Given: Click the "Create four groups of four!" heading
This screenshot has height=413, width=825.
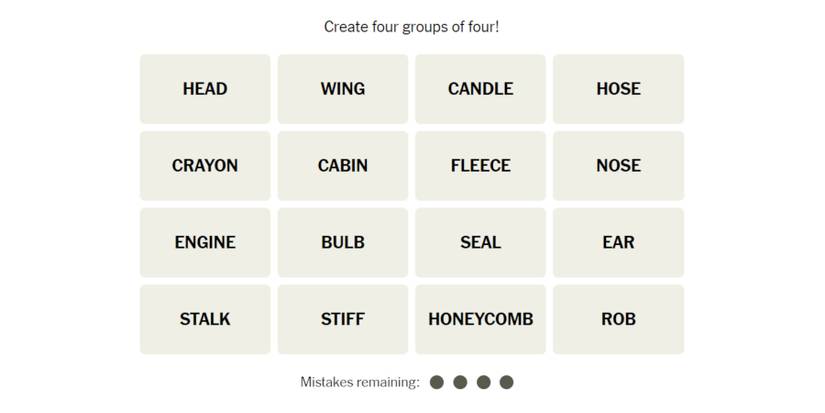Looking at the screenshot, I should (x=412, y=27).
